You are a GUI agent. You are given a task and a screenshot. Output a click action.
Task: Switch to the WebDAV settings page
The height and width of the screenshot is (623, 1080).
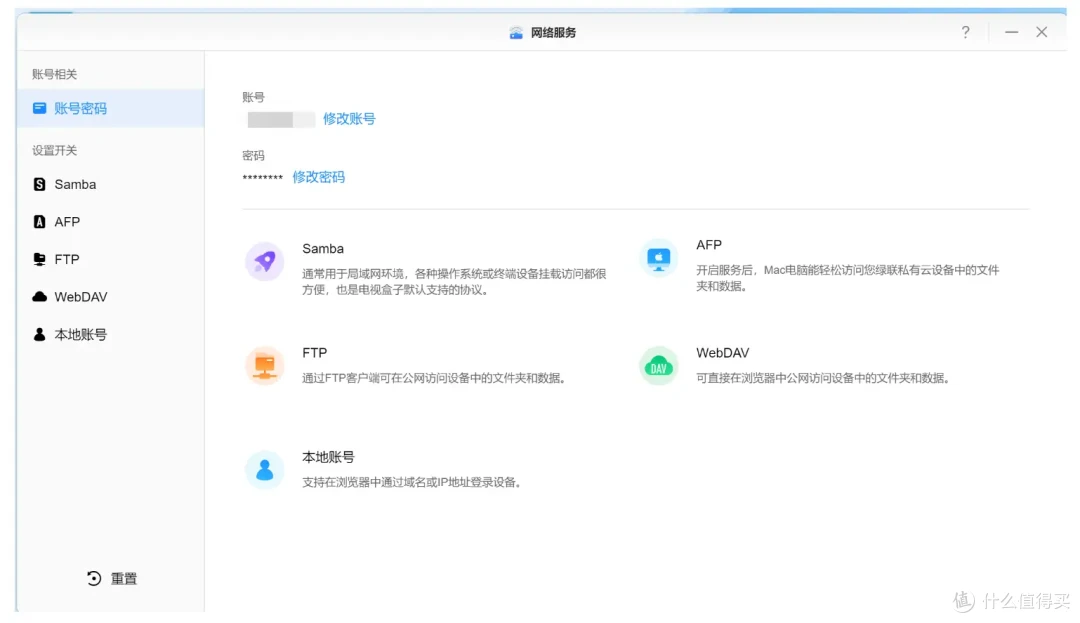pyautogui.click(x=110, y=297)
